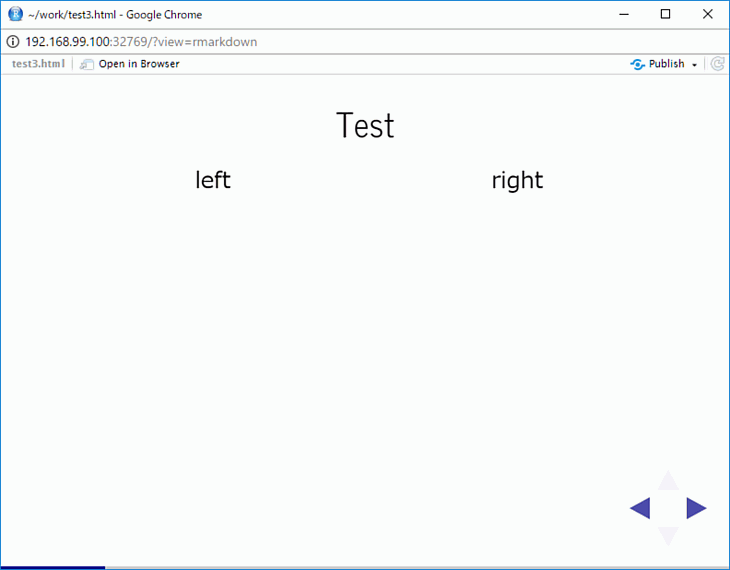Click the slide progress bar
Viewport: 730px width, 570px height.
coord(365,568)
